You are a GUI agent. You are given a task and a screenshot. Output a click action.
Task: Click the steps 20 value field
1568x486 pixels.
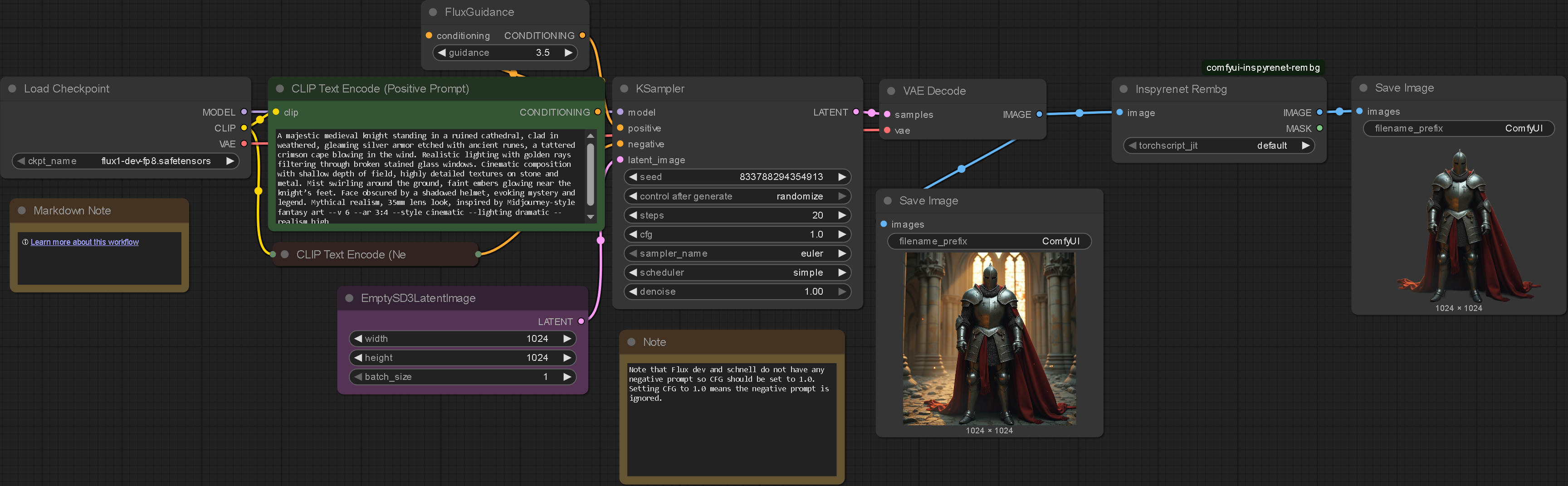(x=738, y=215)
